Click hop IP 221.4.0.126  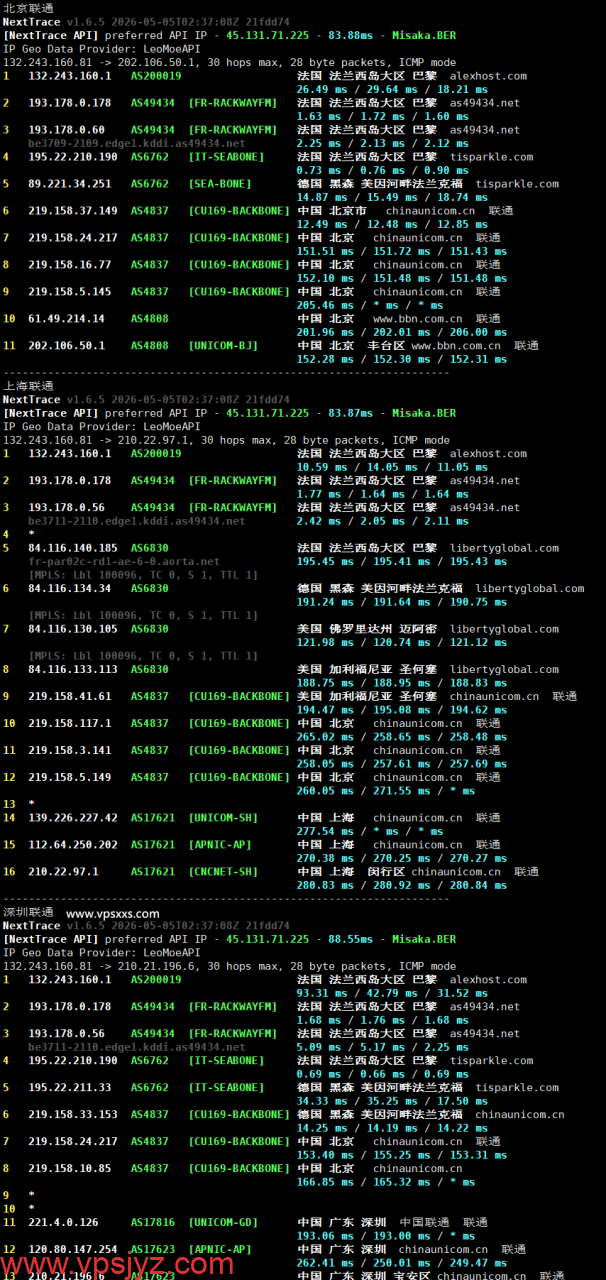63,1223
